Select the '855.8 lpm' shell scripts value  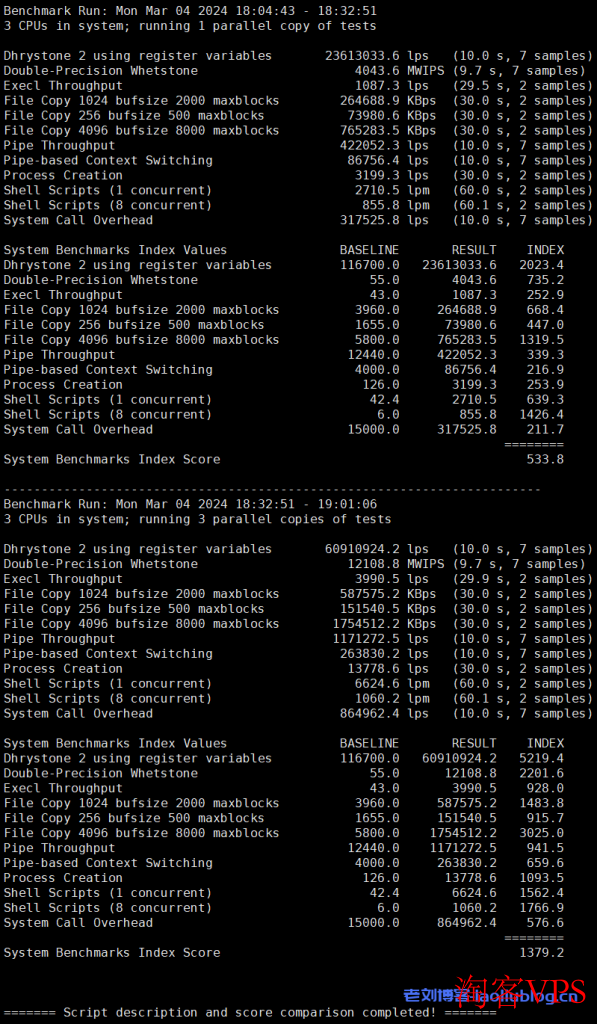tap(396, 205)
